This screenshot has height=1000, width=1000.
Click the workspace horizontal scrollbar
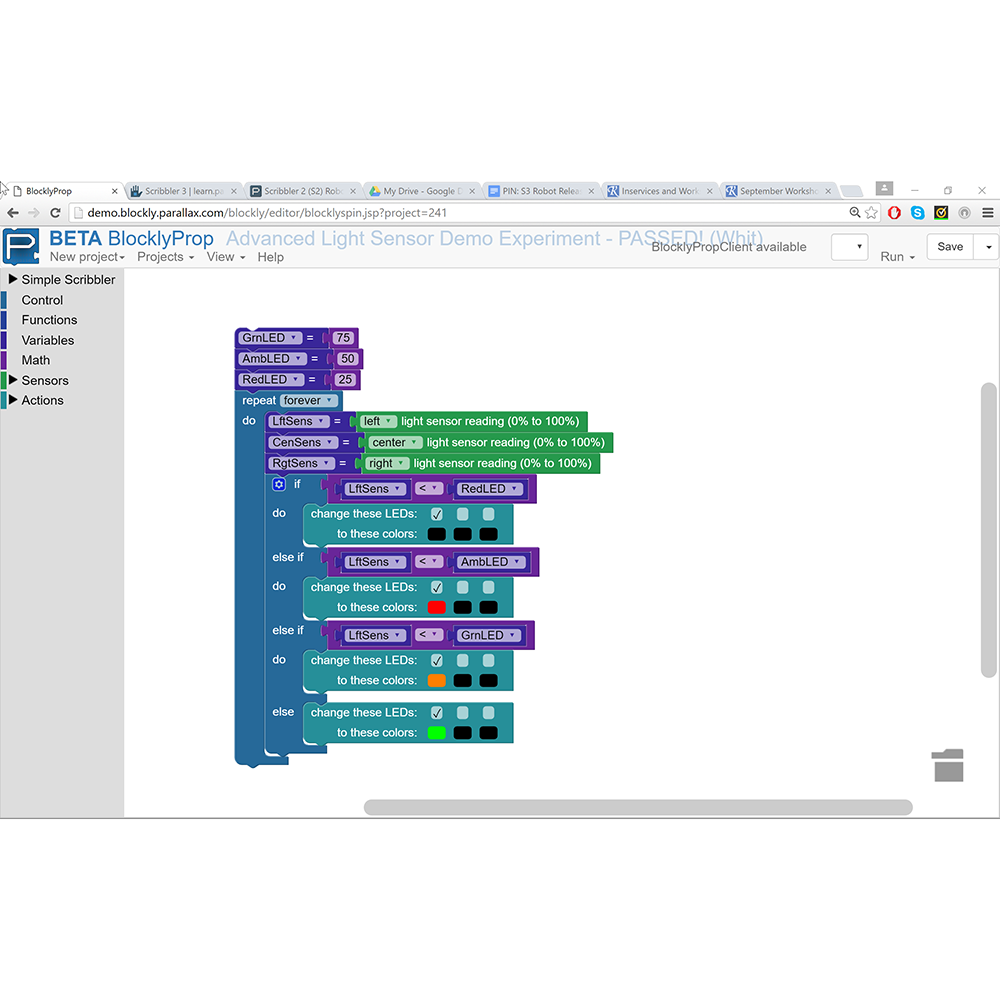[x=638, y=807]
